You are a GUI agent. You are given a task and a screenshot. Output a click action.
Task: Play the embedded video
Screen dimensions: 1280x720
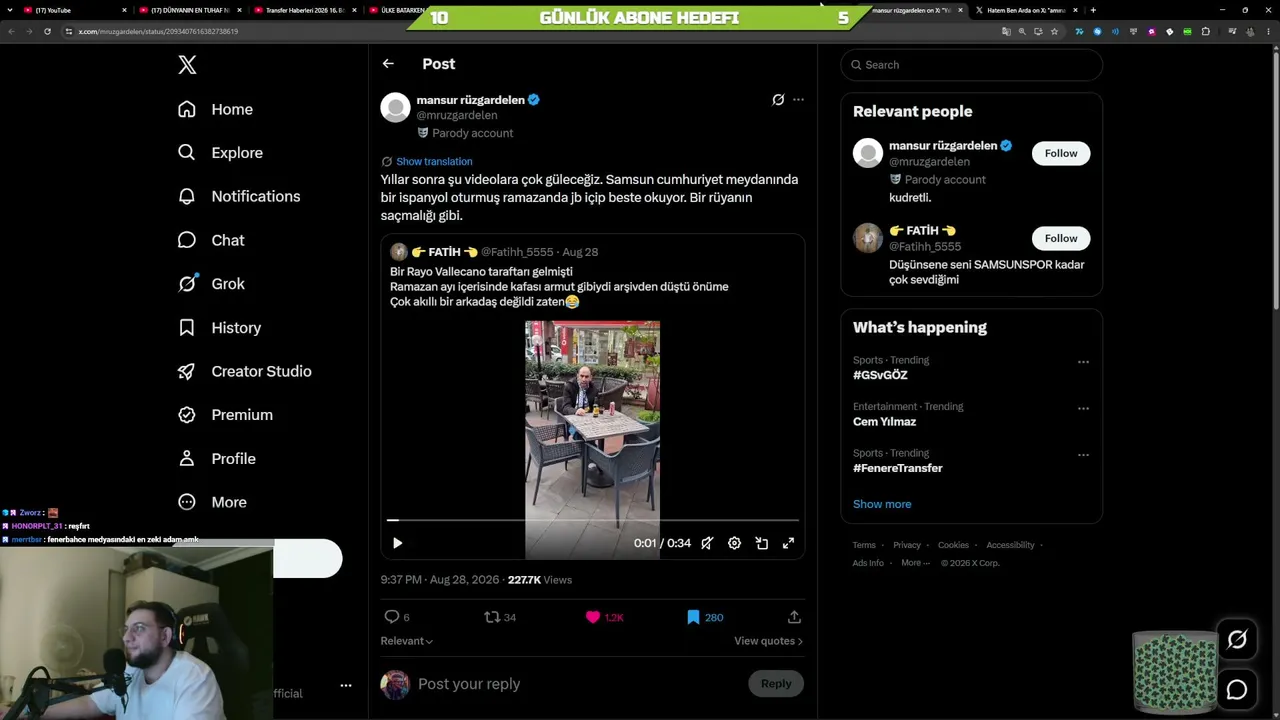click(397, 543)
